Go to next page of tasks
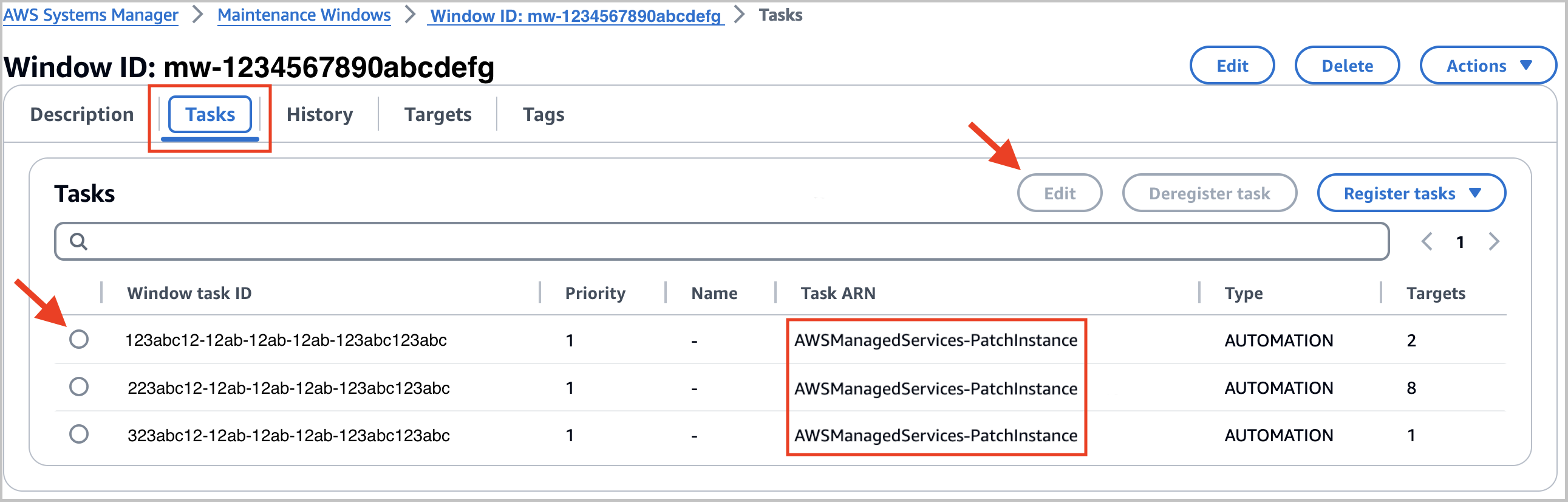This screenshot has width=1568, height=502. point(1493,242)
